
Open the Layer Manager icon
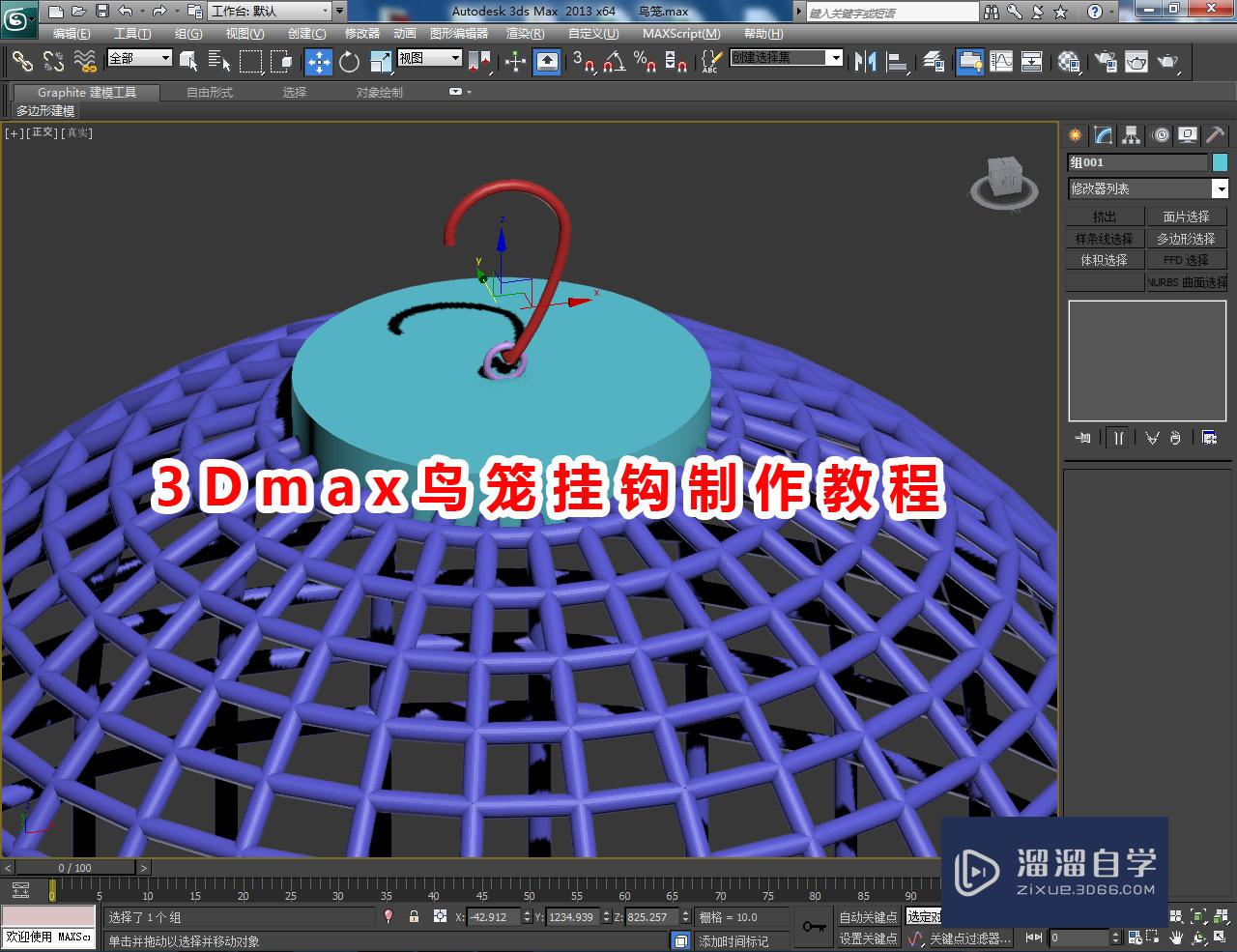934,61
